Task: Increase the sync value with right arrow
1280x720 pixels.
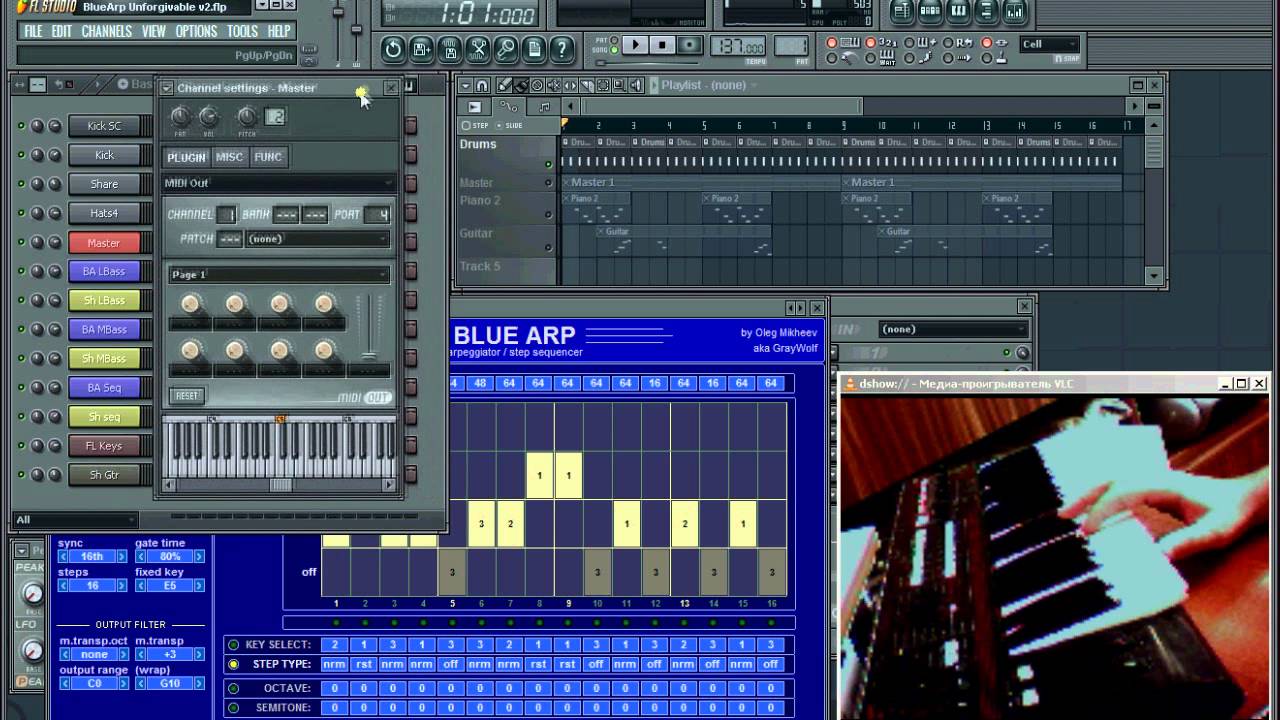Action: pos(123,557)
